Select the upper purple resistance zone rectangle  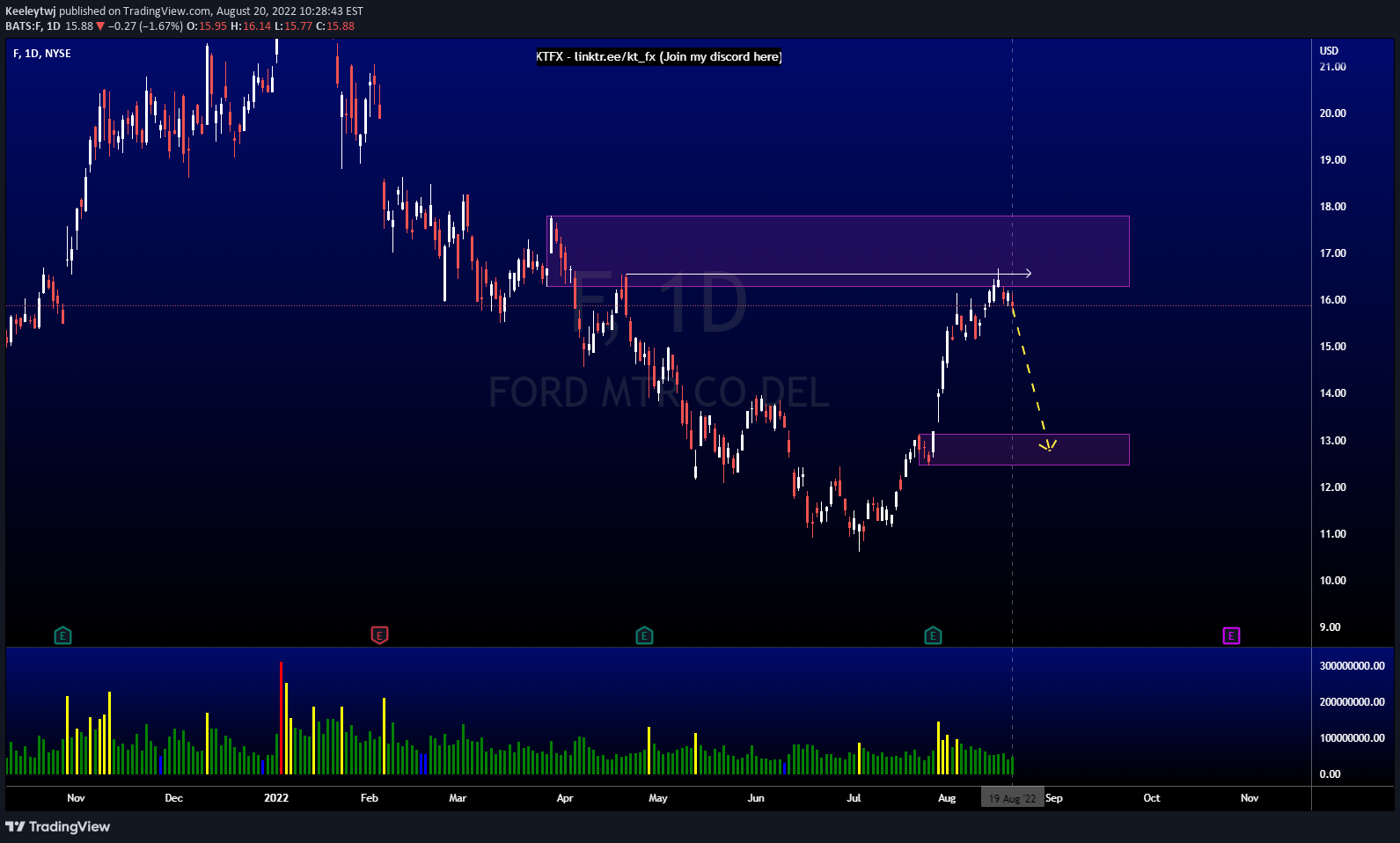click(838, 251)
